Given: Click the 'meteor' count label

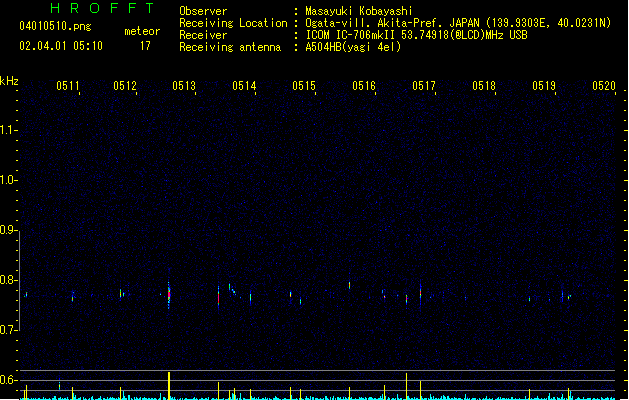Looking at the screenshot, I should [142, 31].
